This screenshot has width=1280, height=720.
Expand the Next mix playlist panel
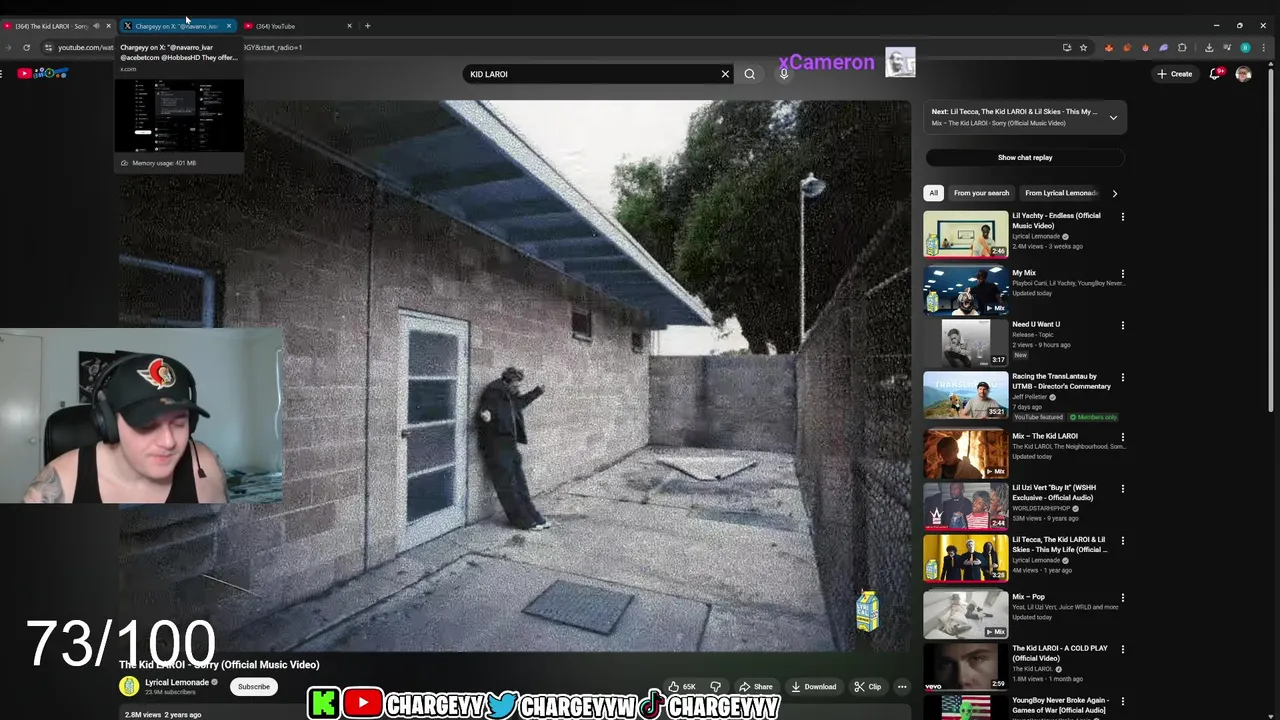tap(1113, 117)
